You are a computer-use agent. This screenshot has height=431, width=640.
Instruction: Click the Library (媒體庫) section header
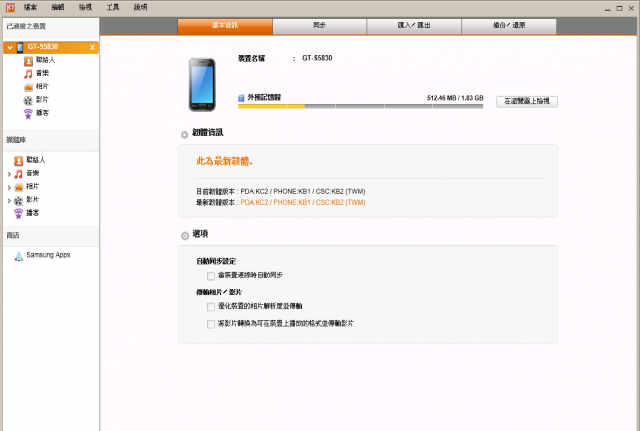(x=16, y=140)
